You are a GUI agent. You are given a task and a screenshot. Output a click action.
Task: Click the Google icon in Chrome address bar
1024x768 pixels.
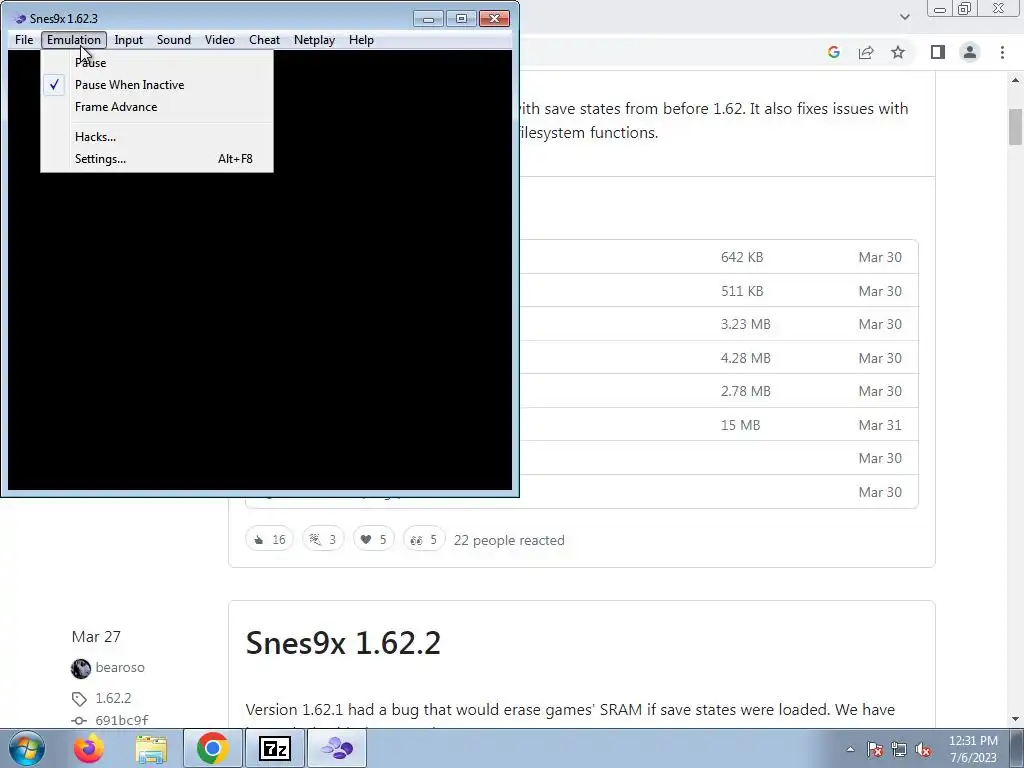[x=833, y=52]
